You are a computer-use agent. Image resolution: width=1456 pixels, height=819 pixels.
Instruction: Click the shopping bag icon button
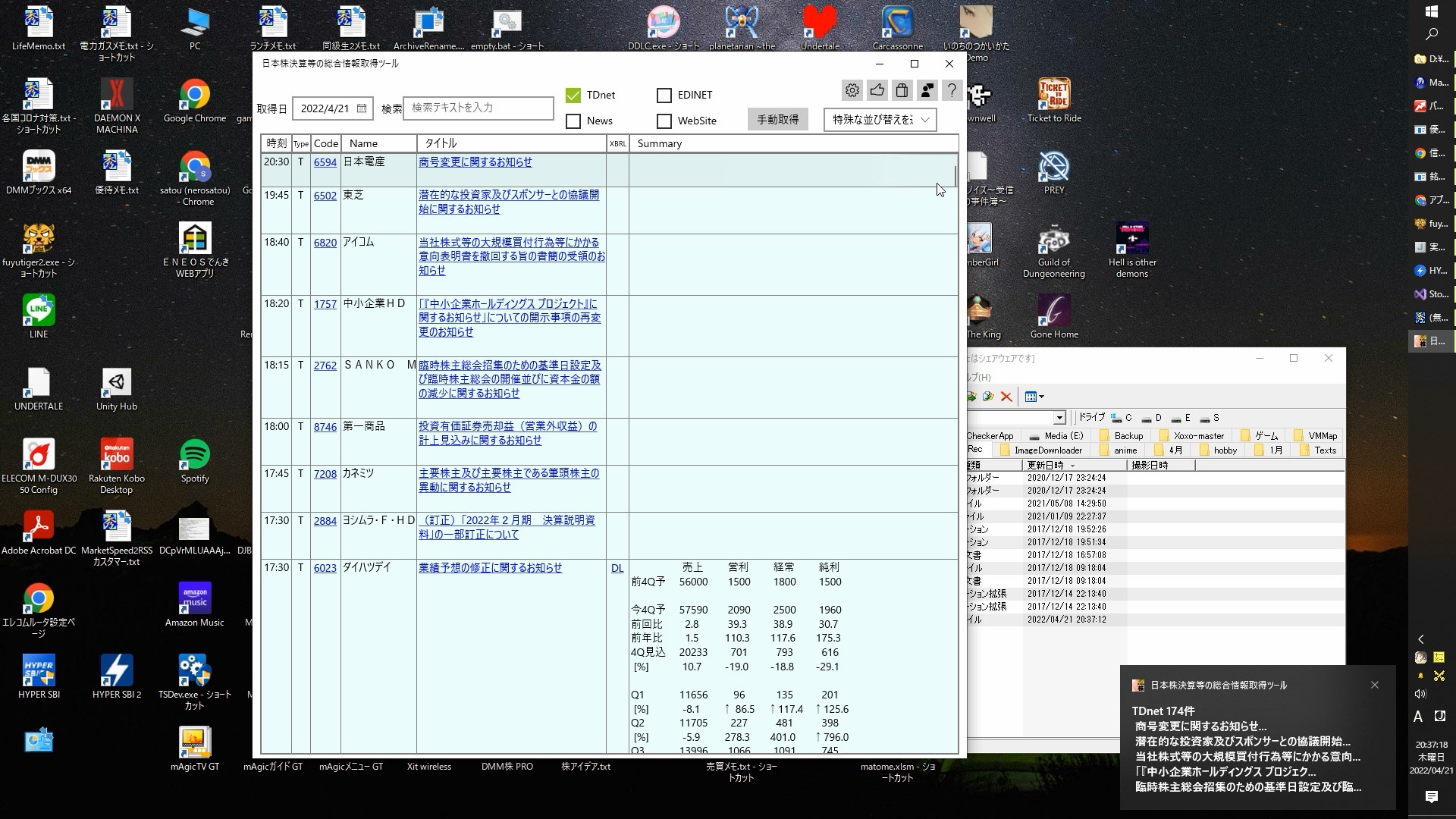902,91
